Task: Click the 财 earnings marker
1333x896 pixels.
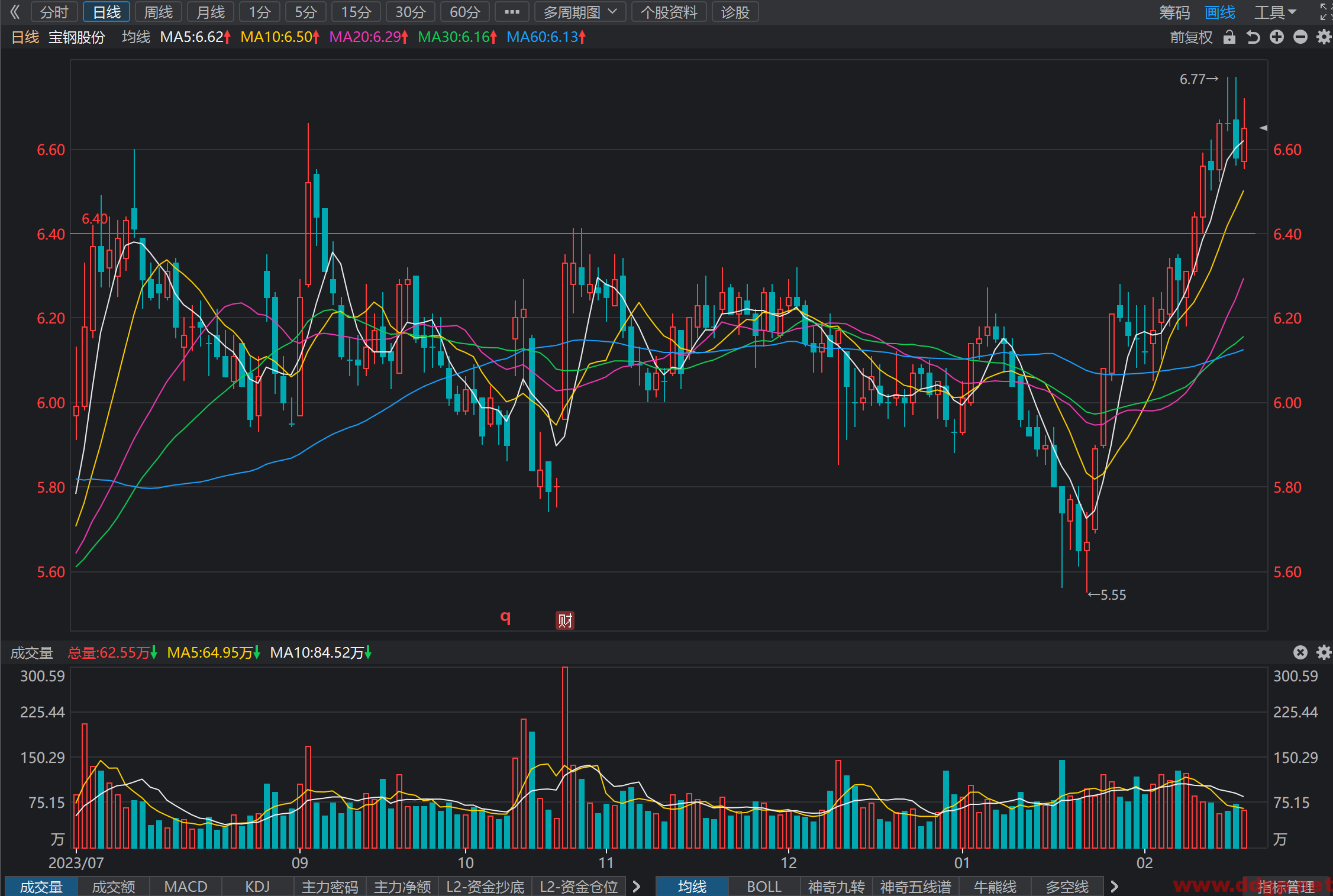Action: tap(565, 620)
